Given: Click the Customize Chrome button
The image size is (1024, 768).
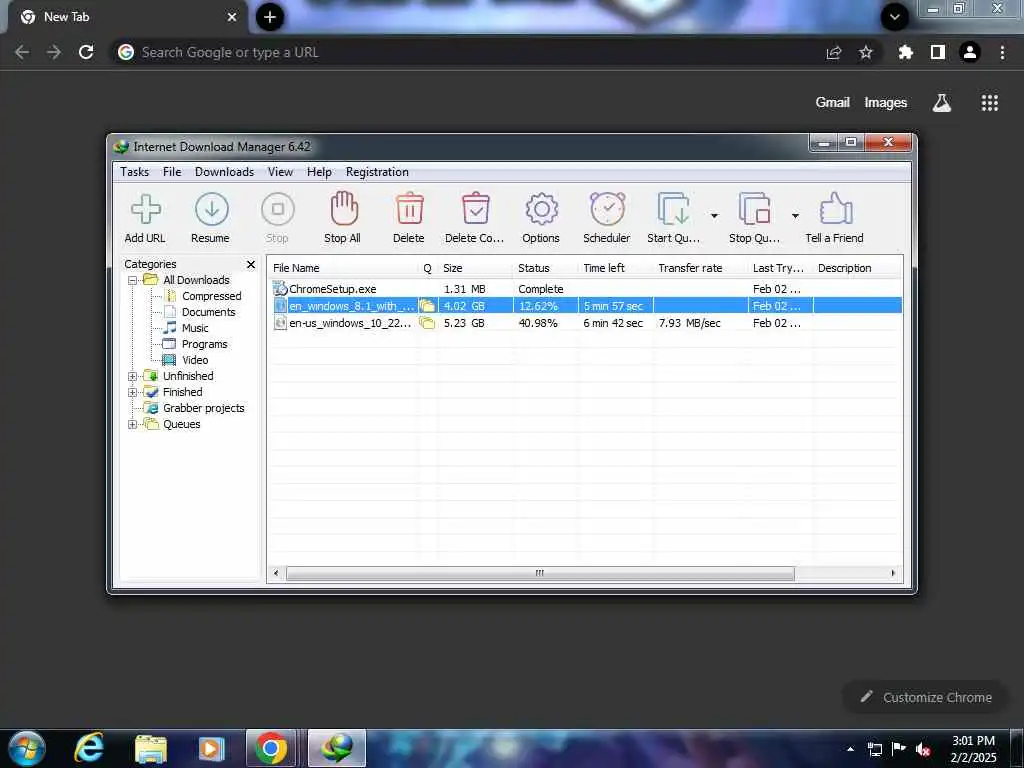Looking at the screenshot, I should click(925, 697).
